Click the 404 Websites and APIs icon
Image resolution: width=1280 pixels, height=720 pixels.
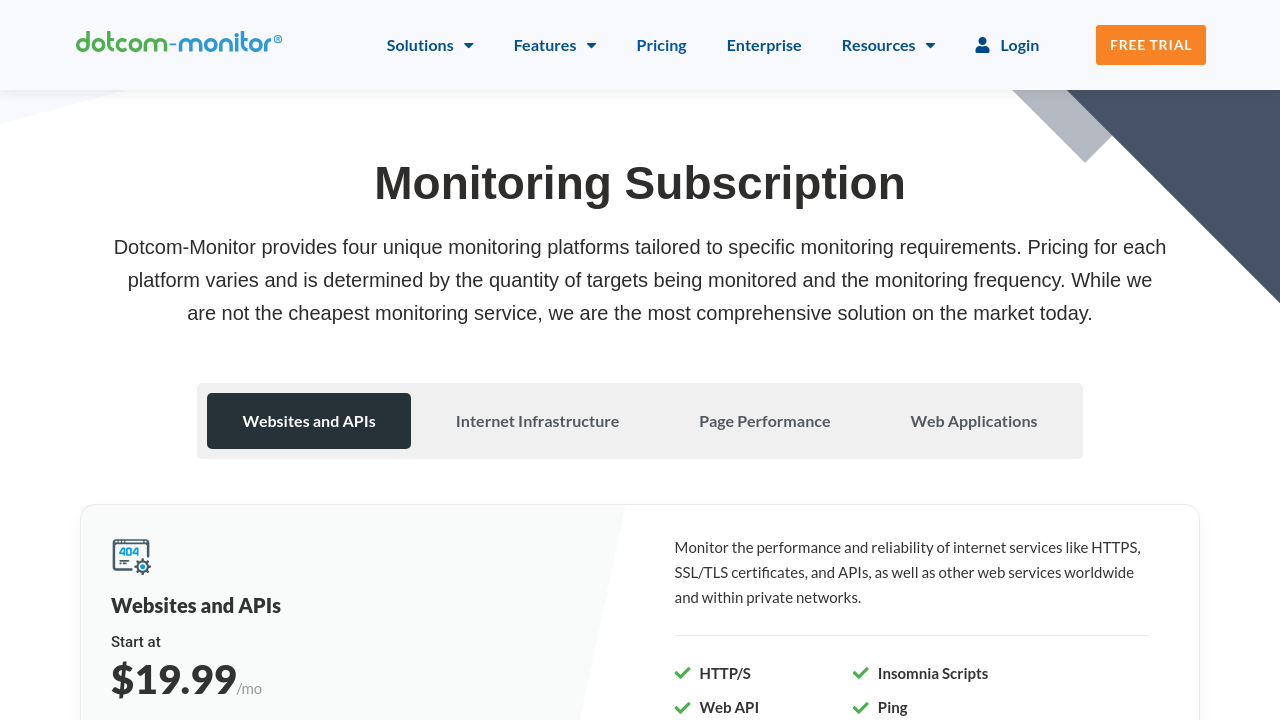pyautogui.click(x=131, y=557)
